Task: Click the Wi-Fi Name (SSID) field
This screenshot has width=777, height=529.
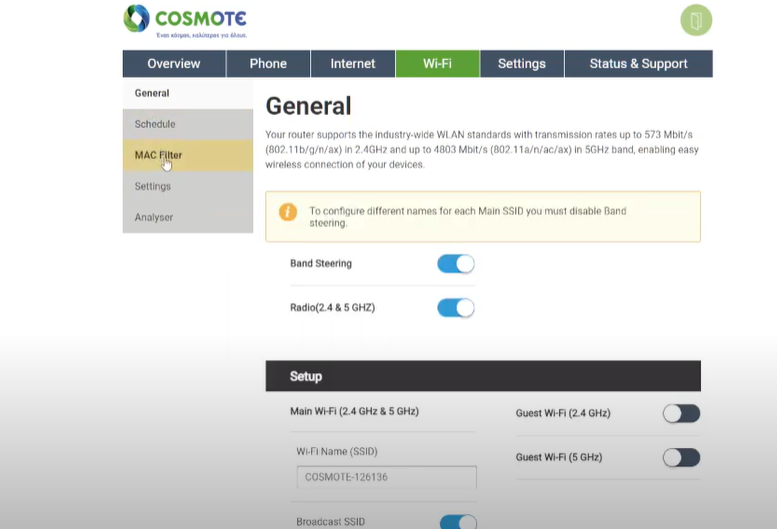Action: (386, 477)
